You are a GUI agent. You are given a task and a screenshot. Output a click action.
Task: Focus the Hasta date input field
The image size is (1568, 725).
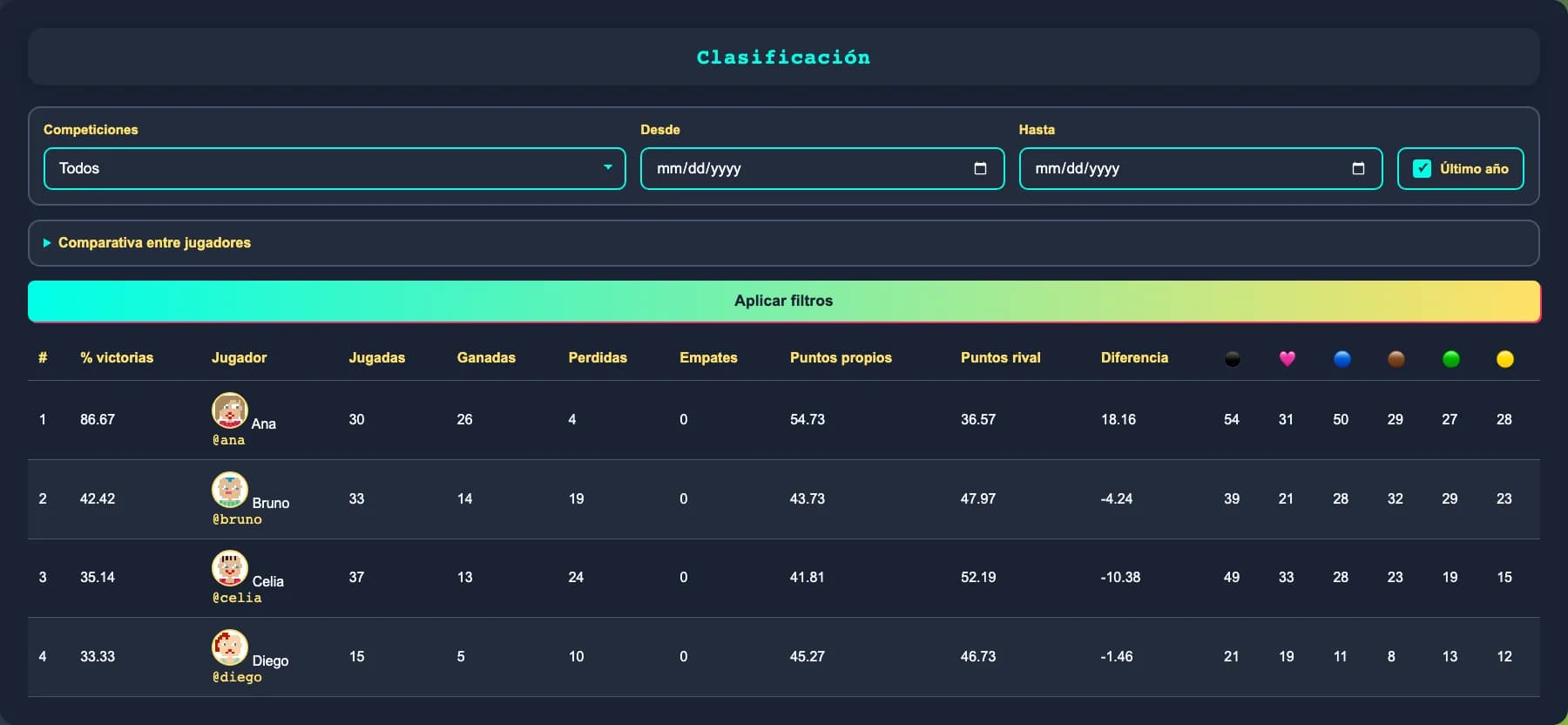click(1200, 168)
